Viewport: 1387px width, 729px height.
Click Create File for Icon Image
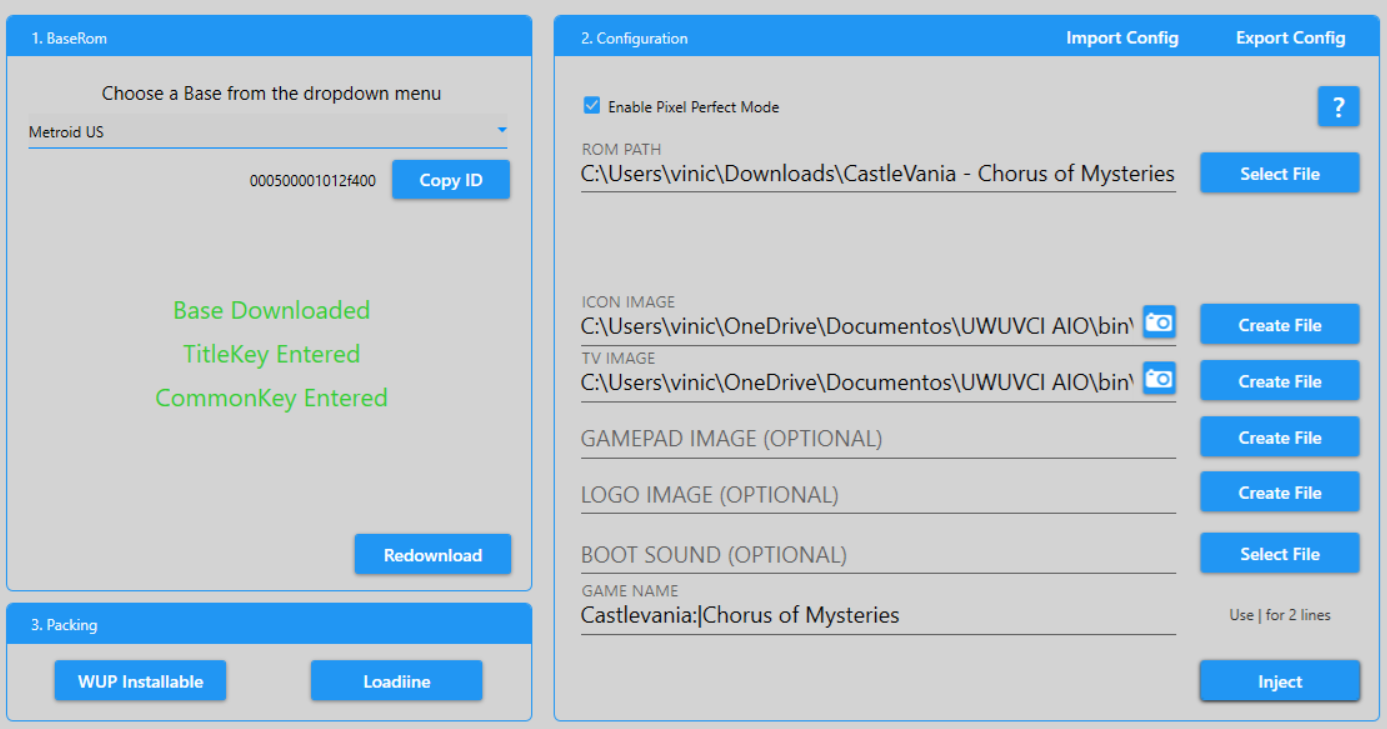click(1279, 325)
